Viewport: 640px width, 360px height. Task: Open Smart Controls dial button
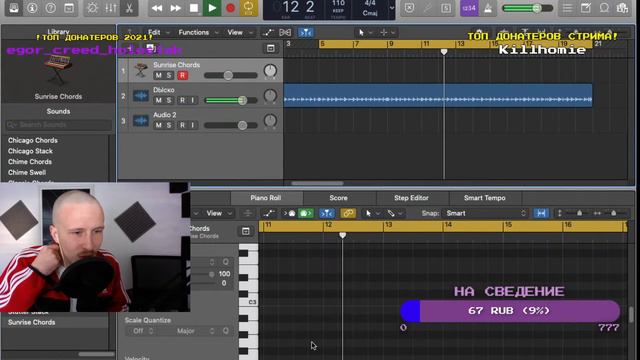[x=92, y=8]
